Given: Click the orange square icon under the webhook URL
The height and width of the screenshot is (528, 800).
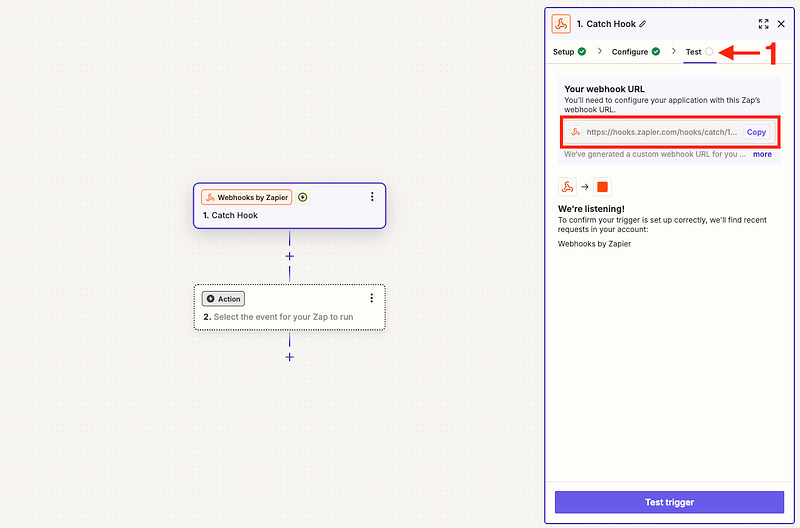Looking at the screenshot, I should [x=602, y=187].
